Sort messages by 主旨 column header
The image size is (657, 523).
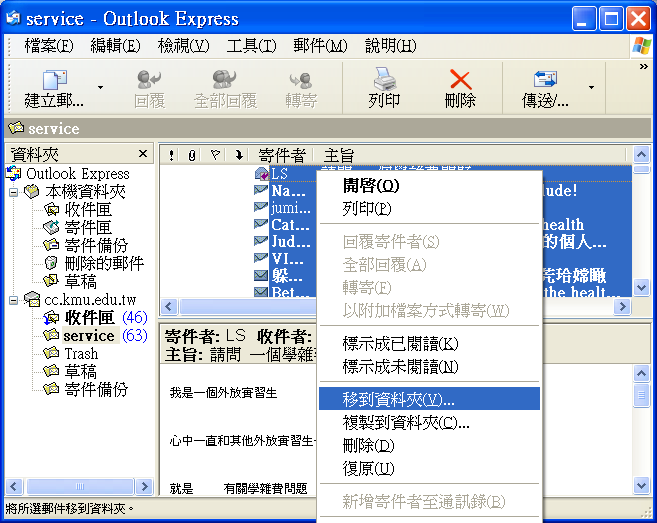click(x=339, y=155)
